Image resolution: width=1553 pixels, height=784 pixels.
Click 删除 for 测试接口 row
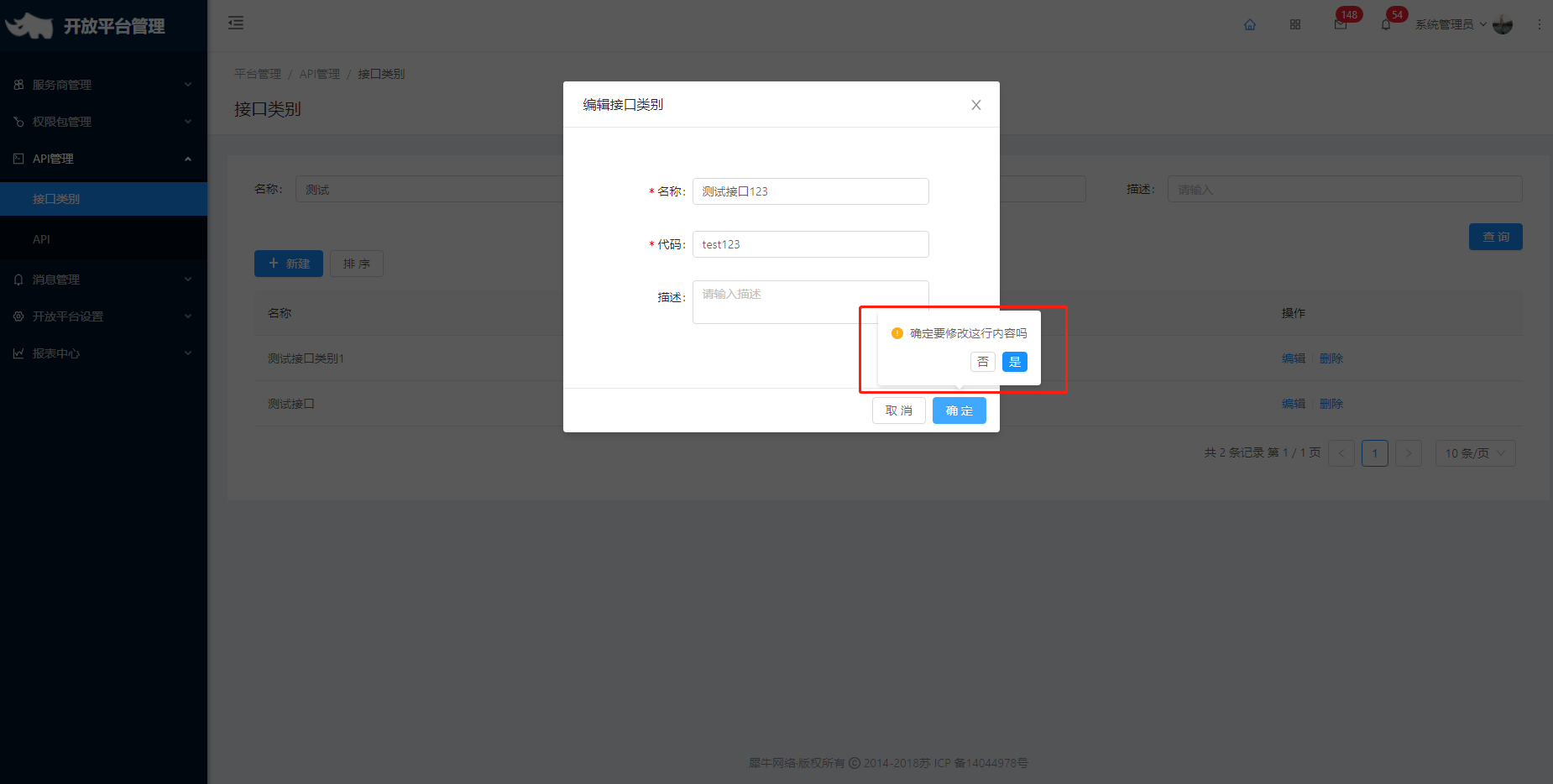click(1331, 404)
